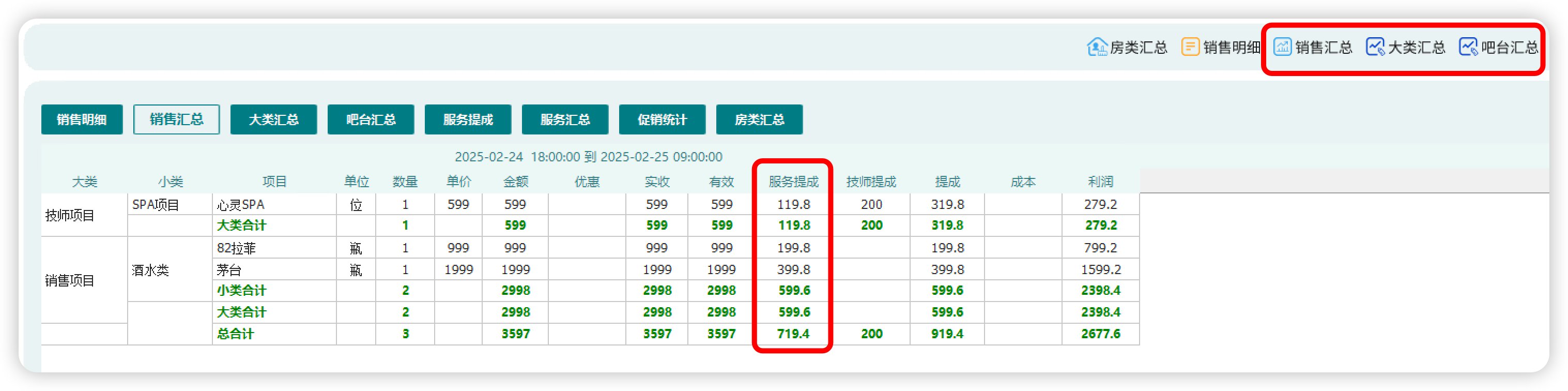The height and width of the screenshot is (391, 1568).
Task: Click the 数量 column header
Action: coord(405,182)
